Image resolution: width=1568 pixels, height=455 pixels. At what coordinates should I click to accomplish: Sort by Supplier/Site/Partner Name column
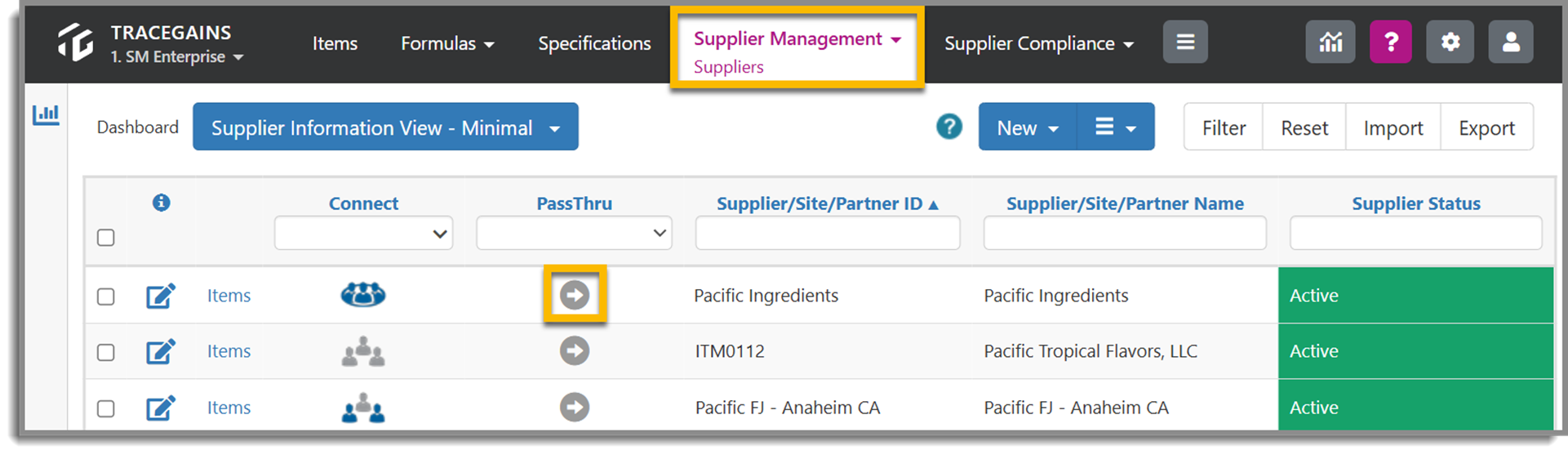point(1125,203)
